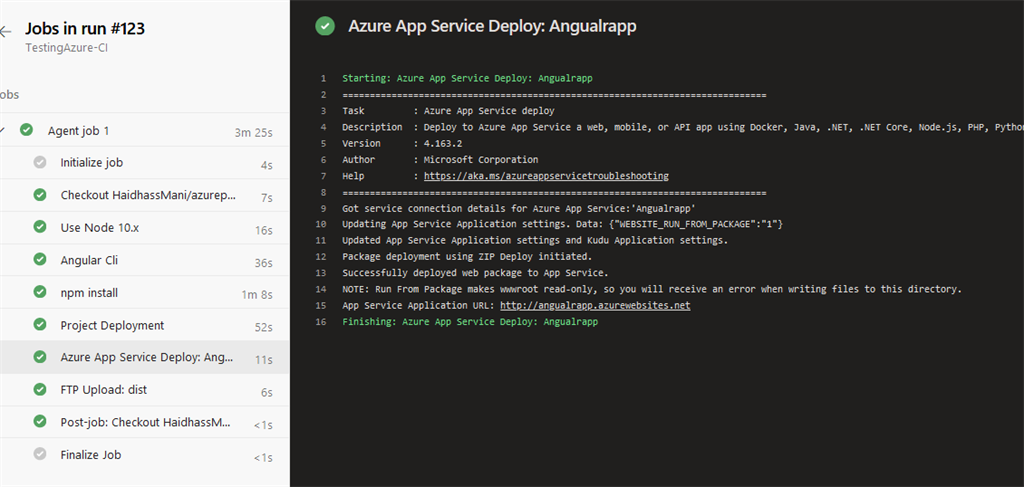Click the Task Azure App Service deploy line
Image resolution: width=1024 pixels, height=487 pixels.
tap(448, 111)
